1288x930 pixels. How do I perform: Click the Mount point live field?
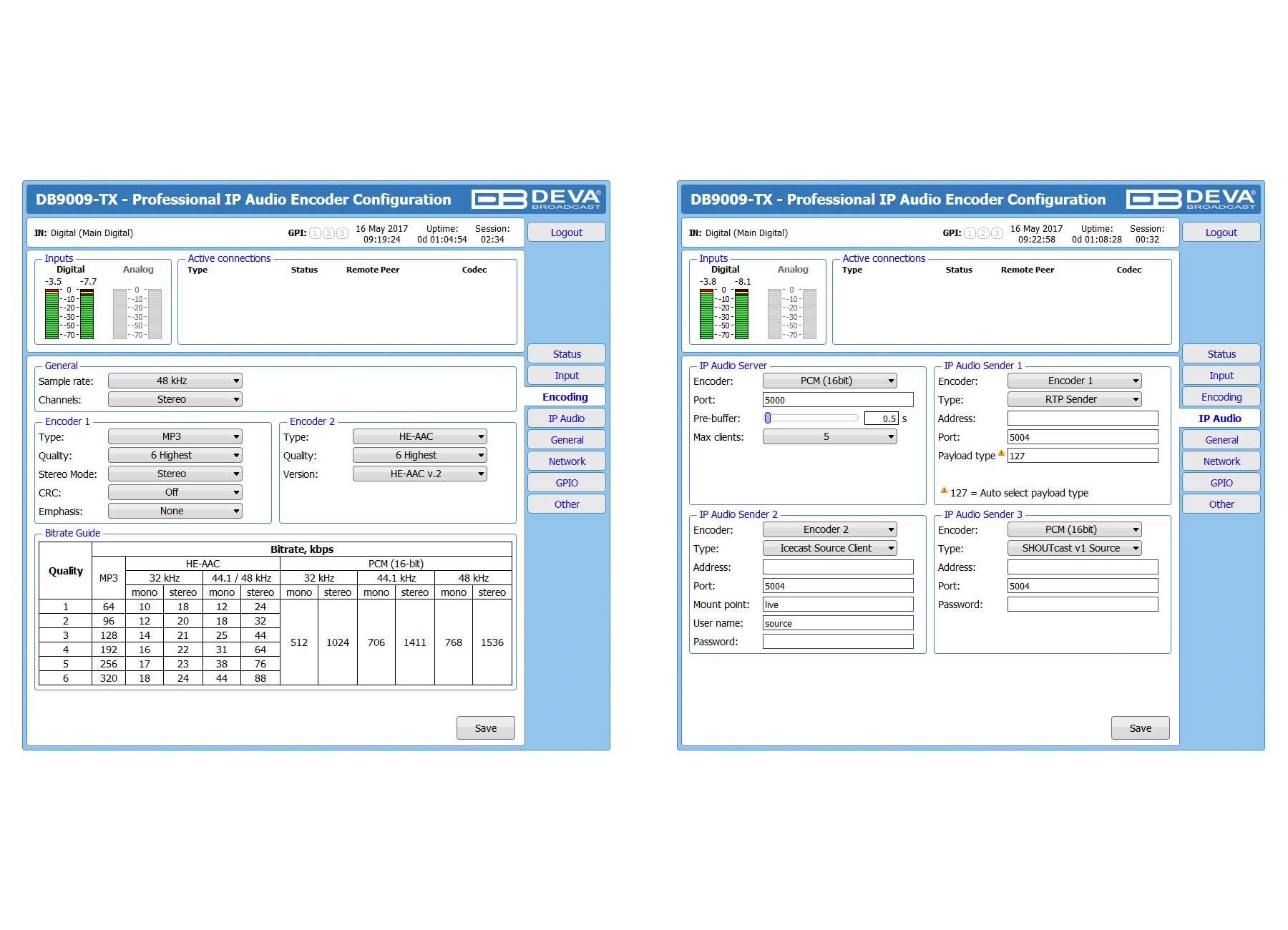click(838, 604)
